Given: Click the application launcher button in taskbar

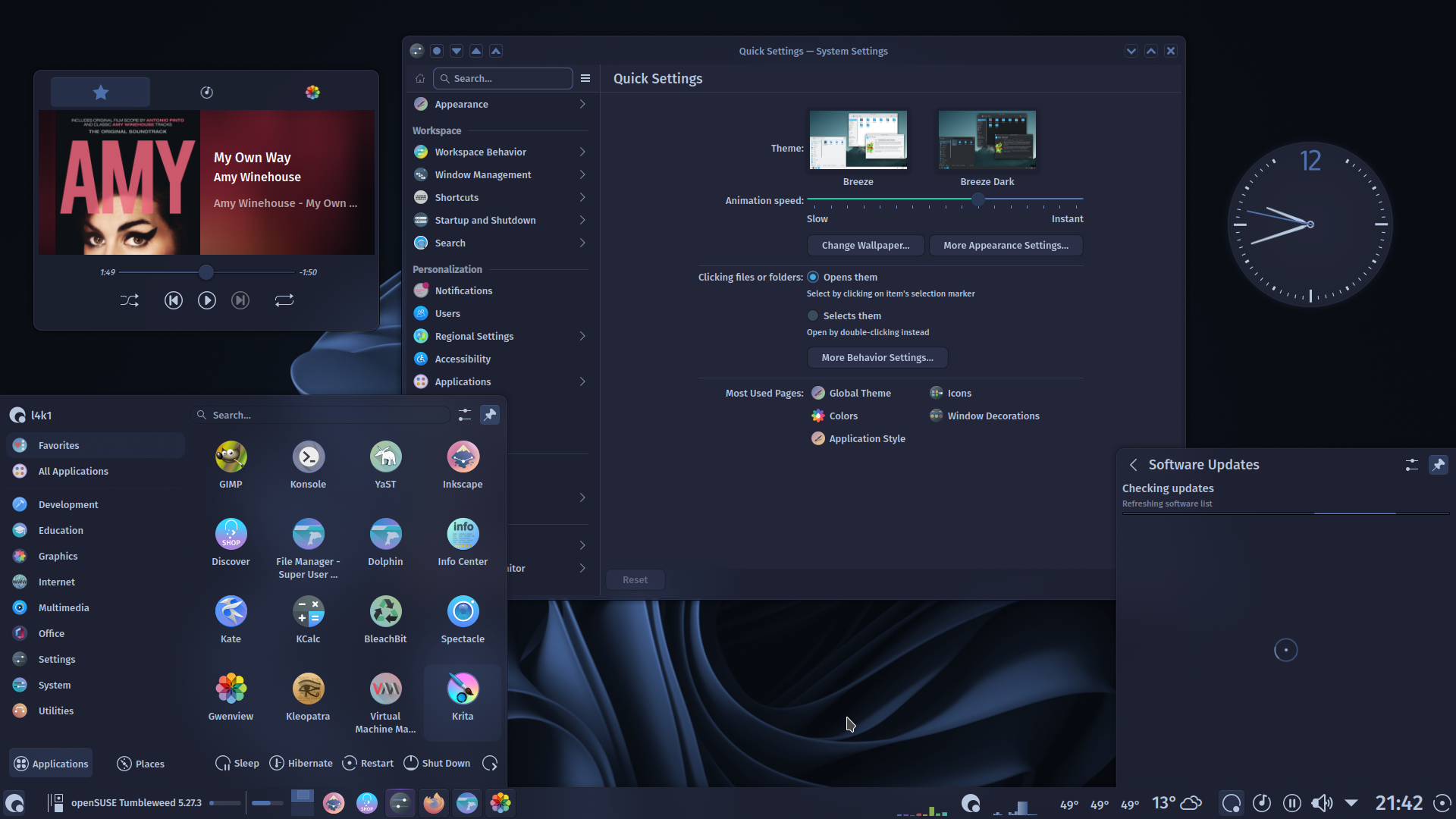Looking at the screenshot, I should (14, 803).
